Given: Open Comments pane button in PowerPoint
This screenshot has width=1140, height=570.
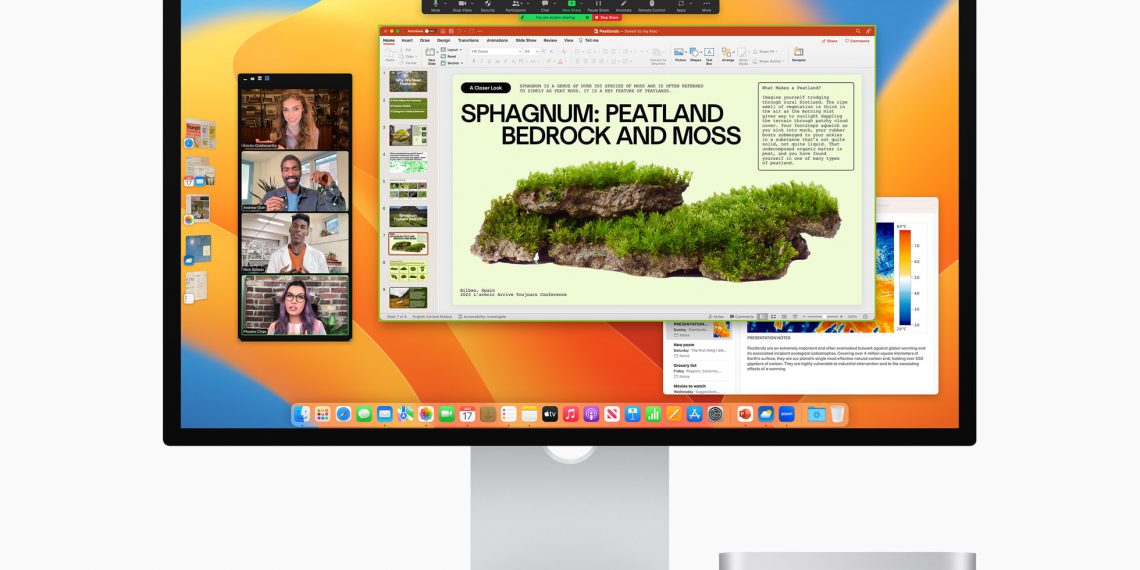Looking at the screenshot, I should coord(857,41).
